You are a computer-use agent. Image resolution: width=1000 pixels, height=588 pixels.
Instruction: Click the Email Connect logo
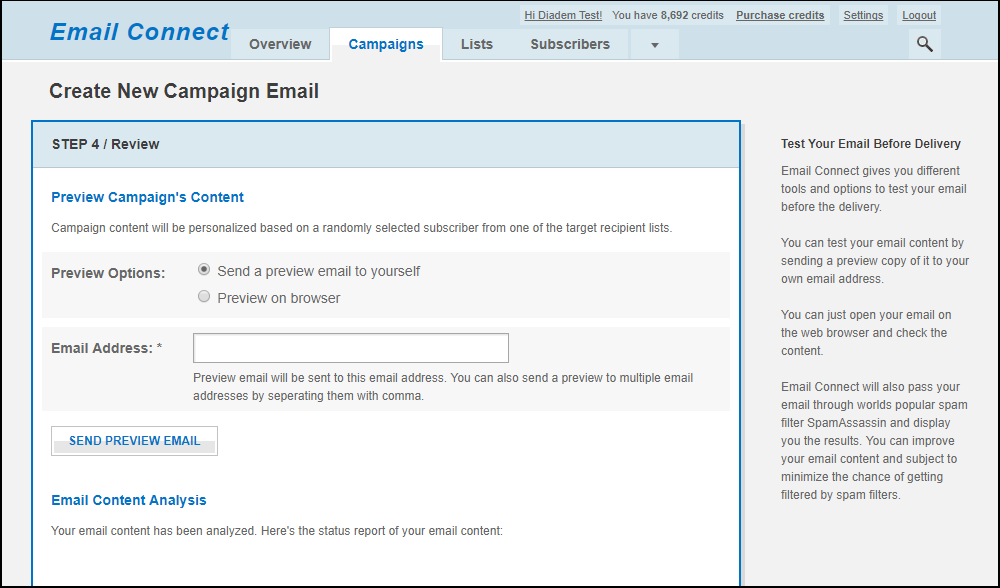(x=140, y=32)
